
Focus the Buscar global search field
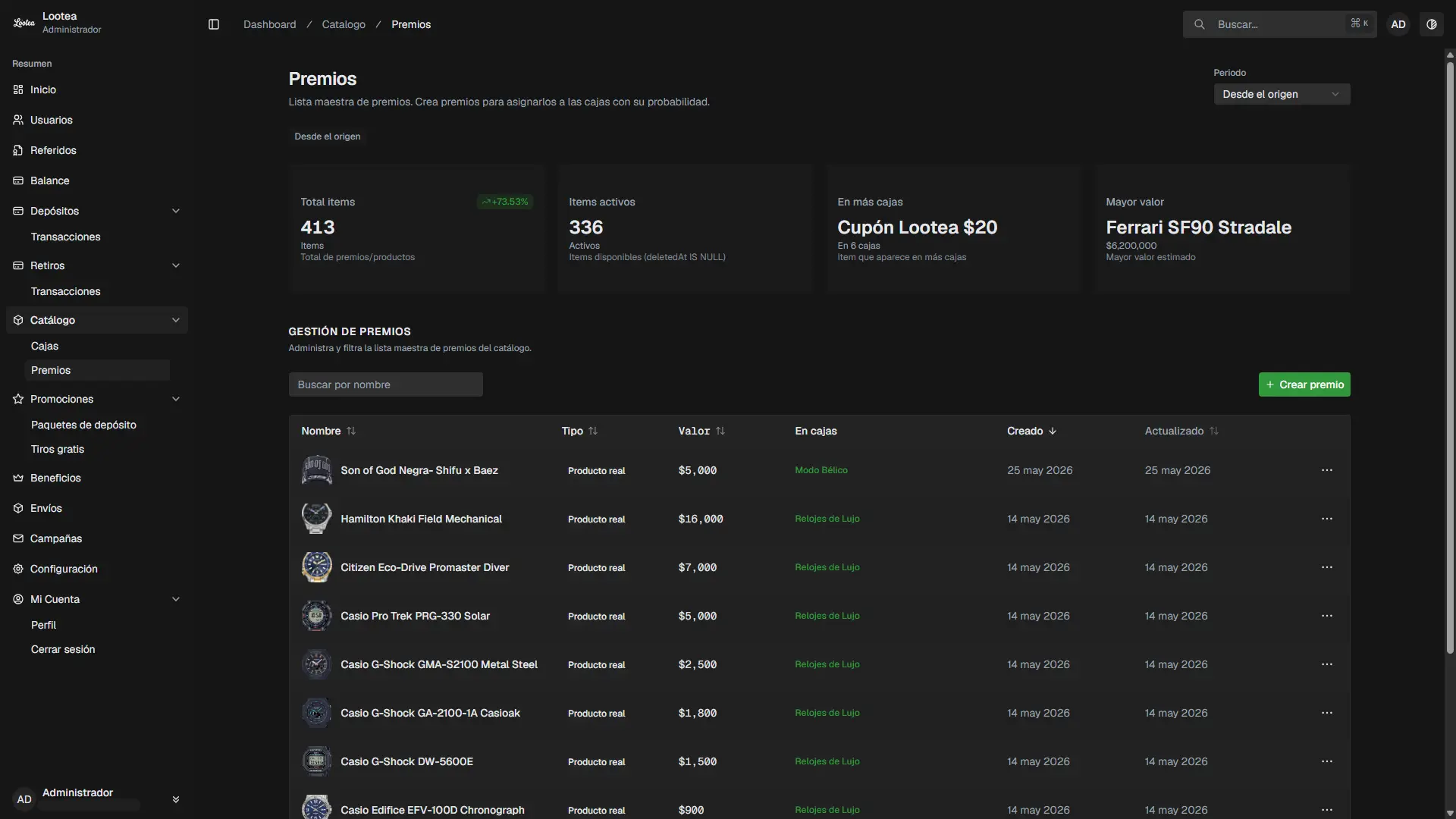pyautogui.click(x=1280, y=24)
